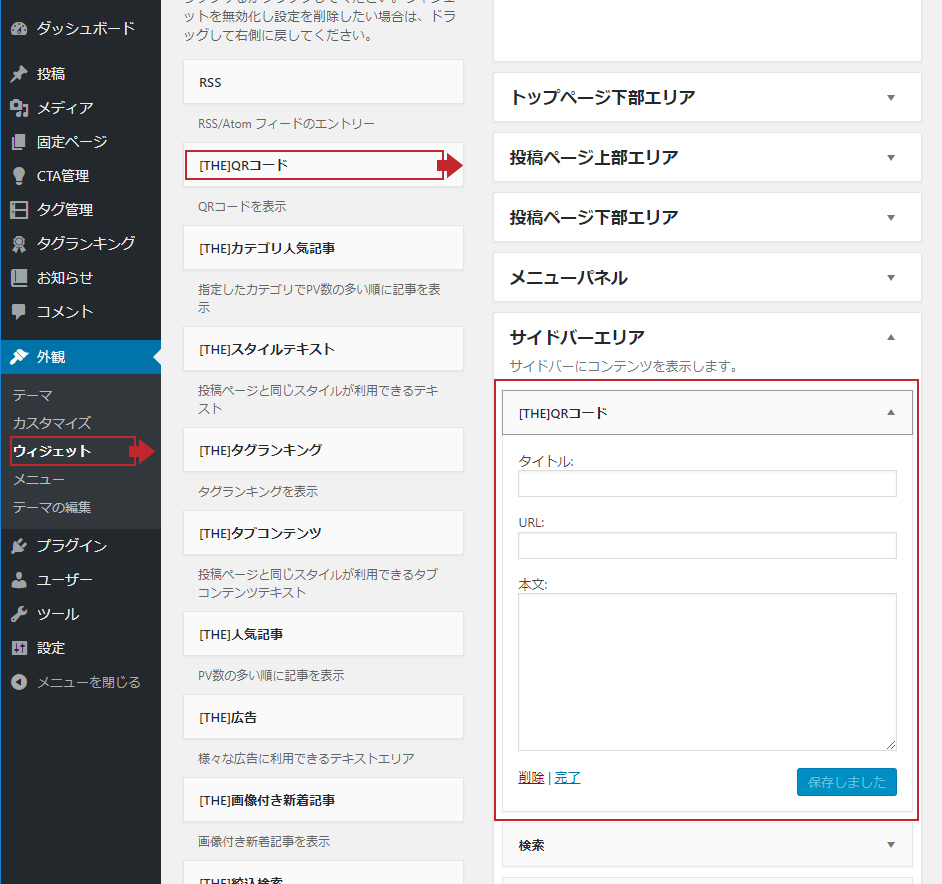
Task: Expand the トップページ下部エリア panel
Action: click(x=890, y=97)
